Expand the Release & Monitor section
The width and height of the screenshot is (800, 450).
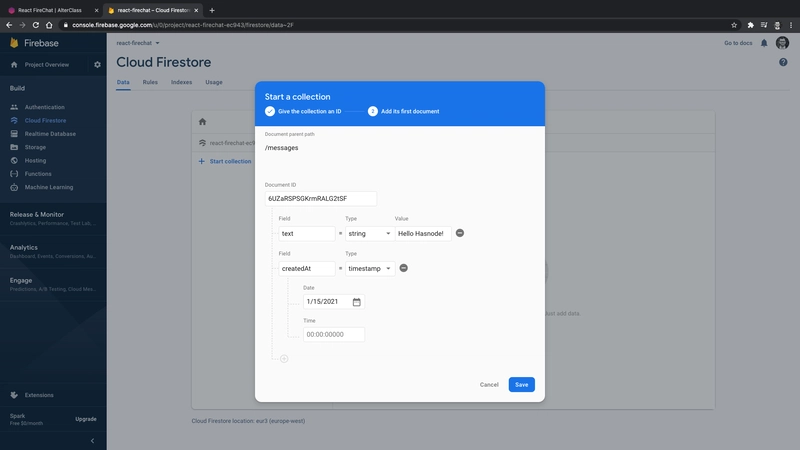(53, 218)
